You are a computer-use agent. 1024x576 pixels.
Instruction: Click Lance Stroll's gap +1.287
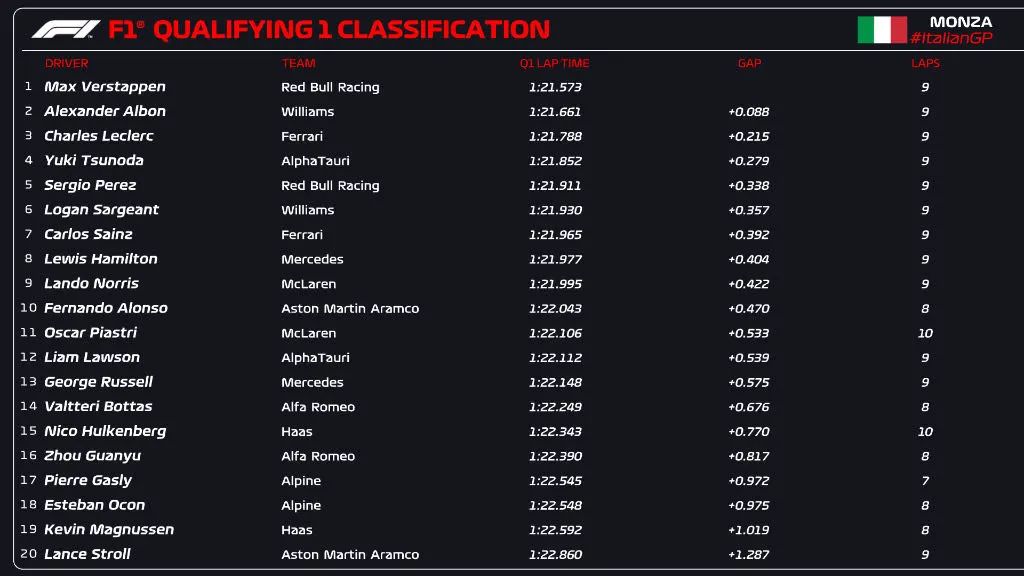748,554
